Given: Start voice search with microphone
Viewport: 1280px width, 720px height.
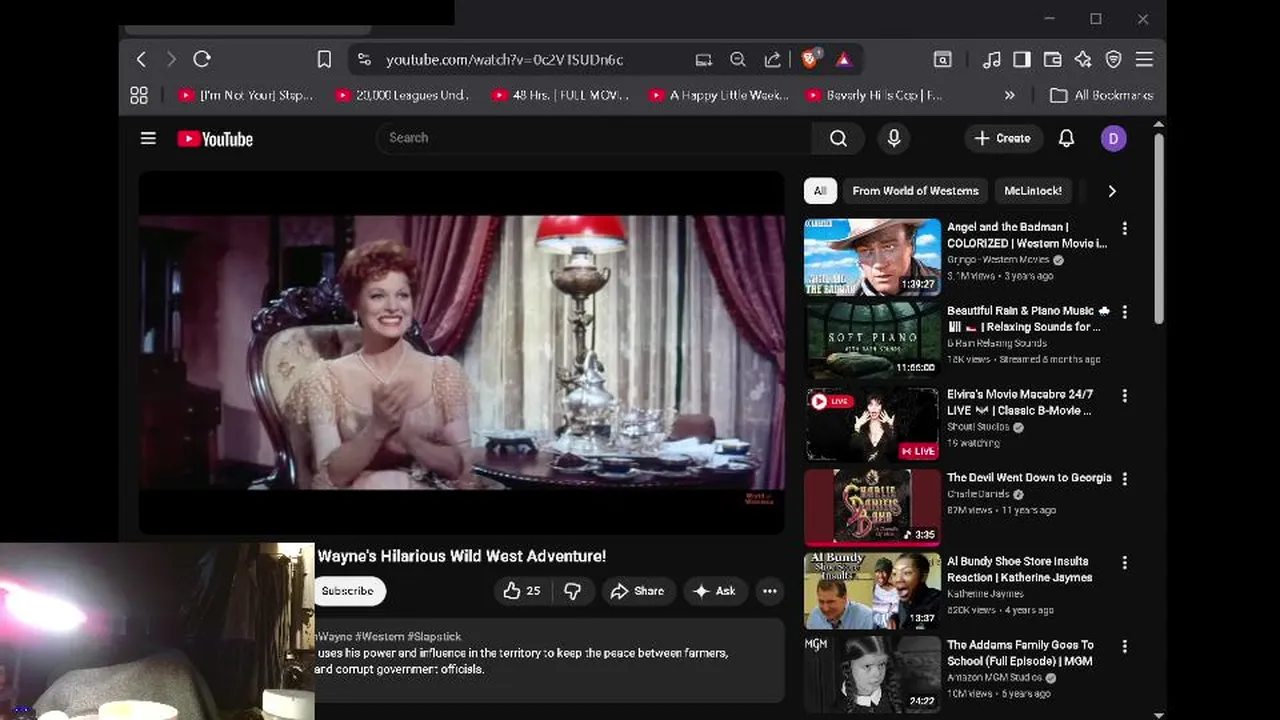Looking at the screenshot, I should (x=894, y=138).
